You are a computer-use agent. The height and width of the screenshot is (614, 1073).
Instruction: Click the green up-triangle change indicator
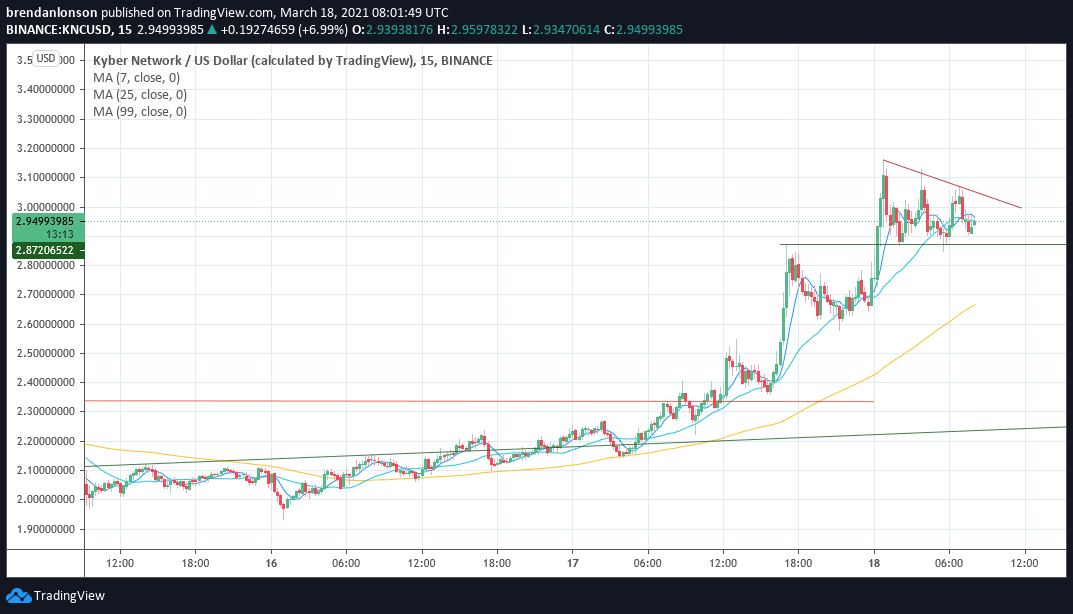pyautogui.click(x=212, y=29)
